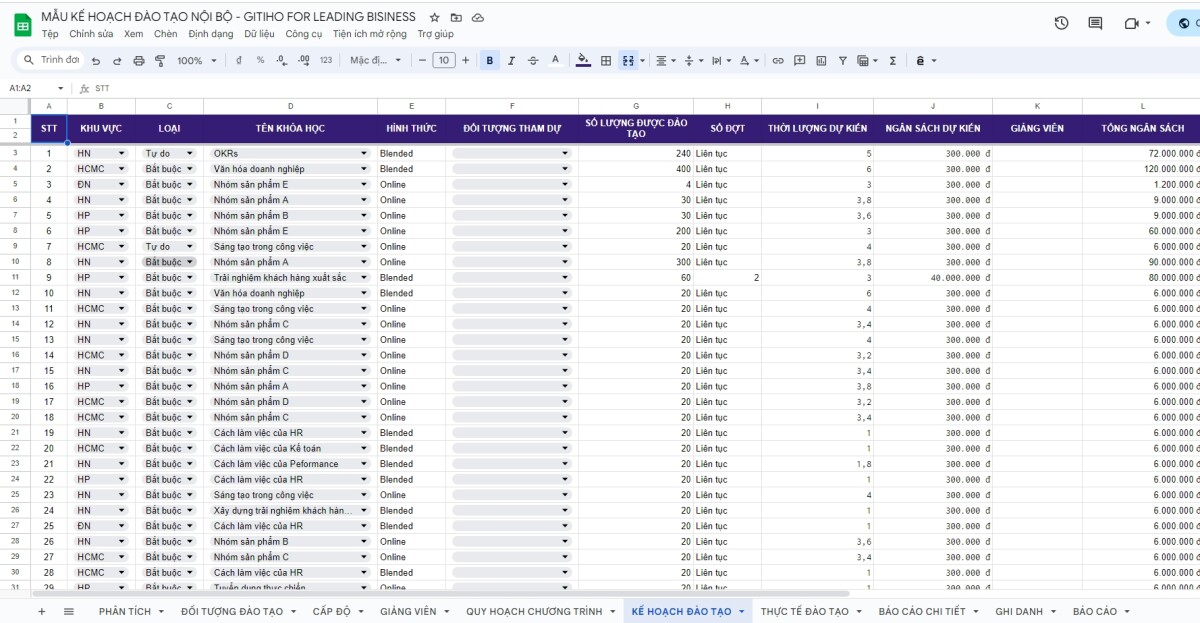
Task: Click the video call camera icon
Action: pos(1132,23)
